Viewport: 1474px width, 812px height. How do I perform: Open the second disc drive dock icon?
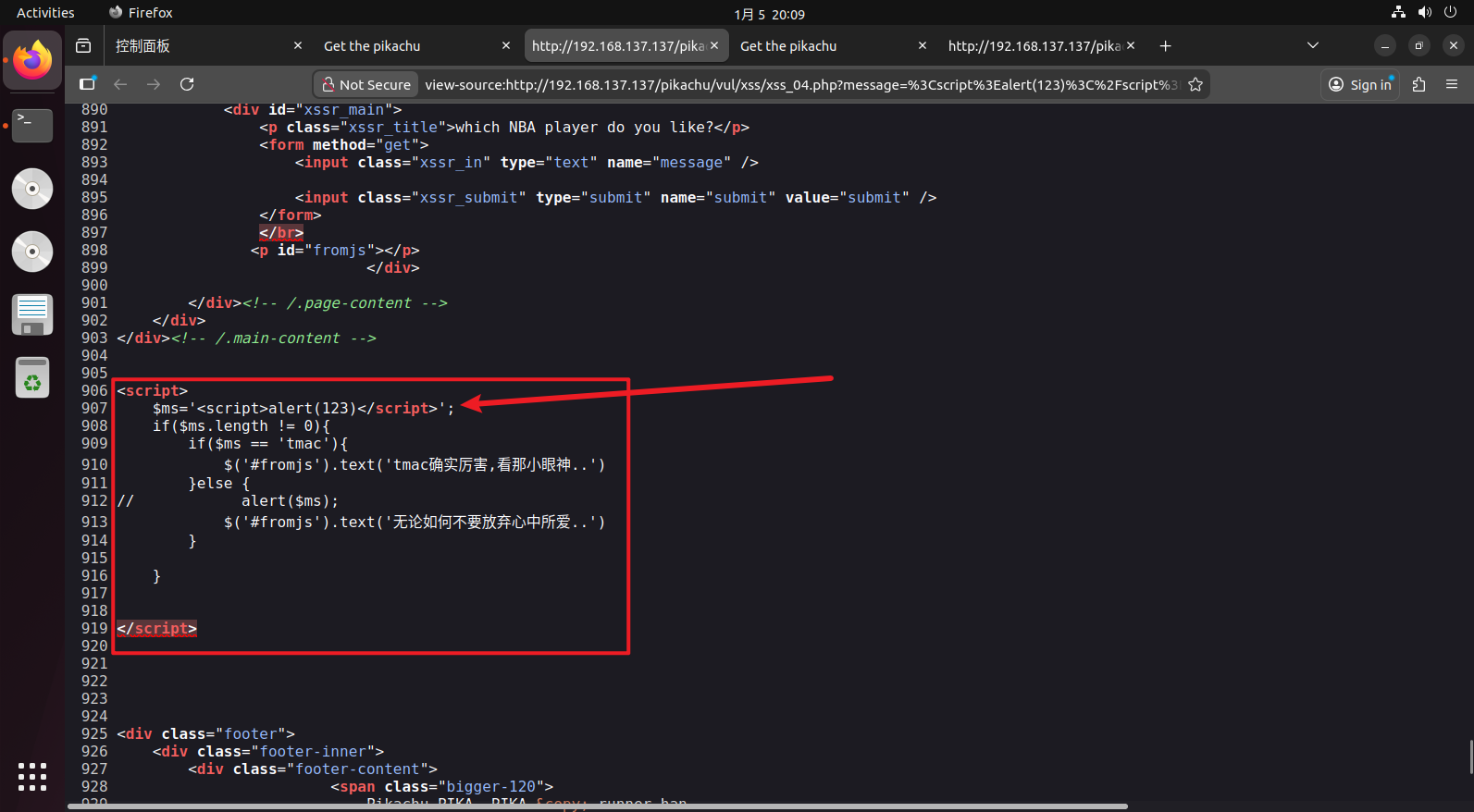tap(32, 252)
